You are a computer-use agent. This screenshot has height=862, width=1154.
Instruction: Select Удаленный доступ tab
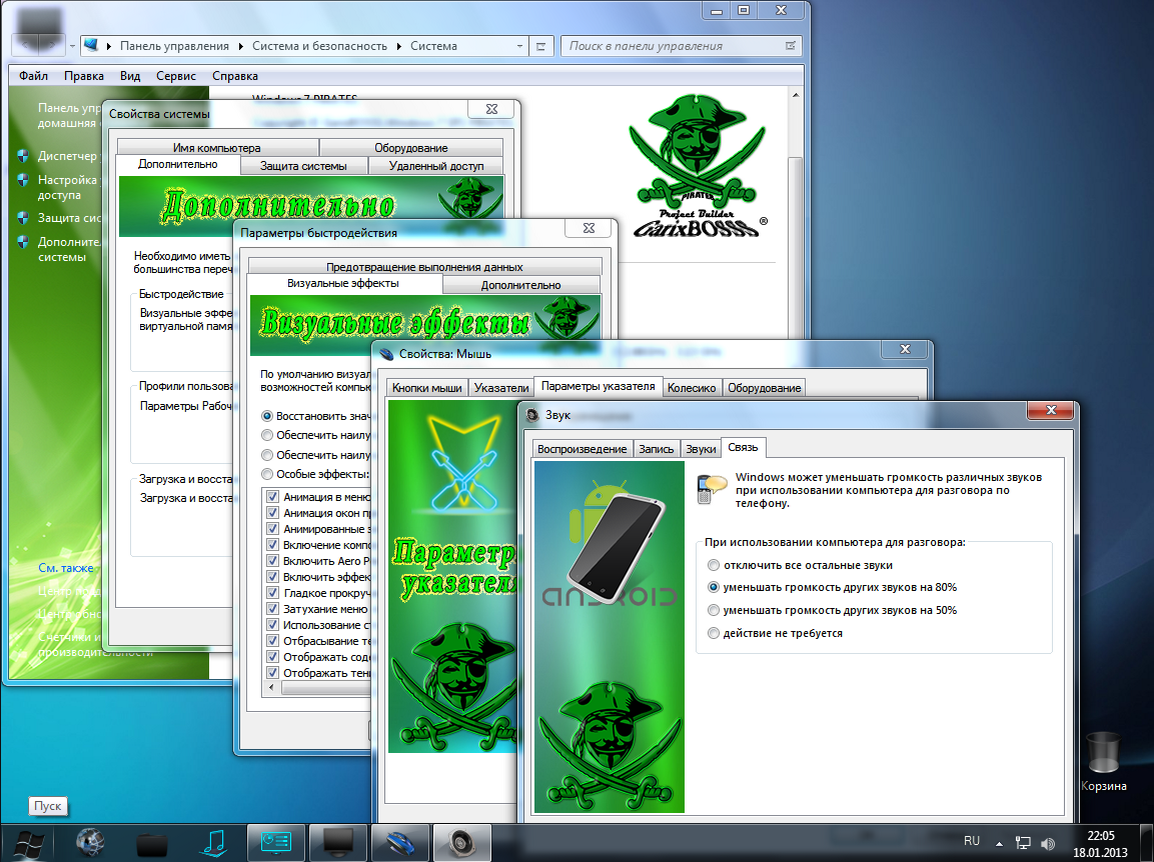(436, 166)
